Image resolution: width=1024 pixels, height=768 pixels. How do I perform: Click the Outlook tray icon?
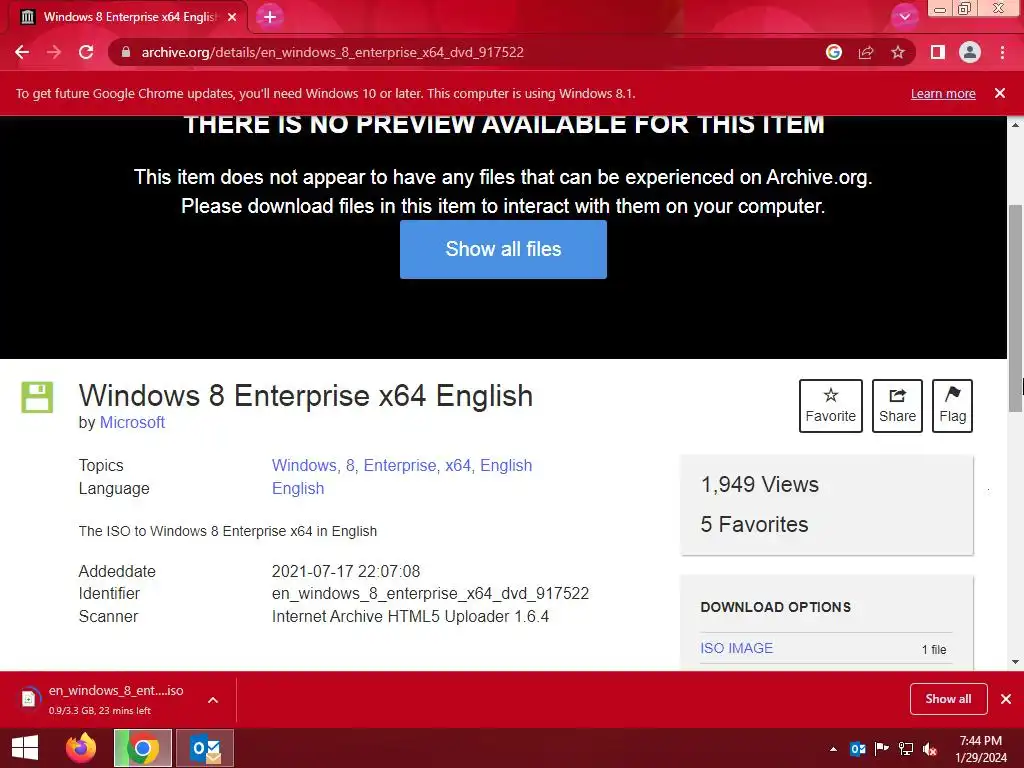click(858, 749)
